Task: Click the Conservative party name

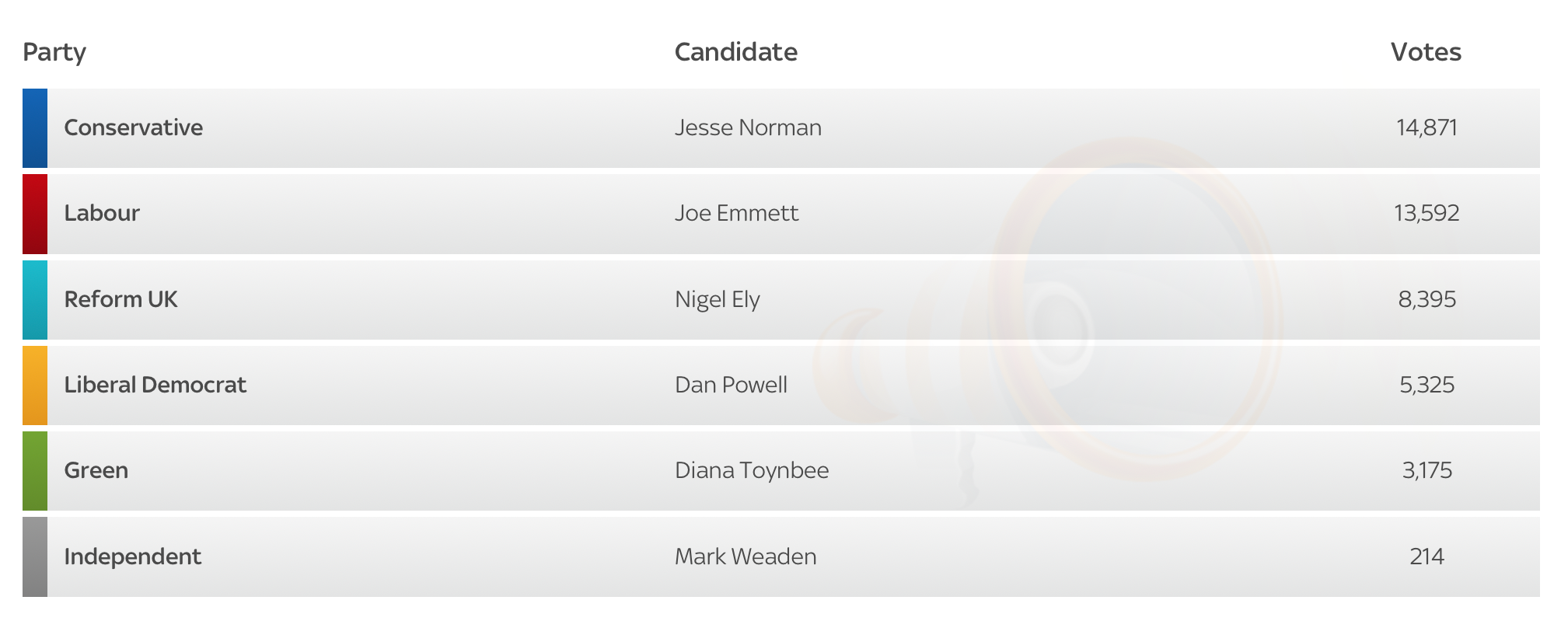Action: pos(133,127)
